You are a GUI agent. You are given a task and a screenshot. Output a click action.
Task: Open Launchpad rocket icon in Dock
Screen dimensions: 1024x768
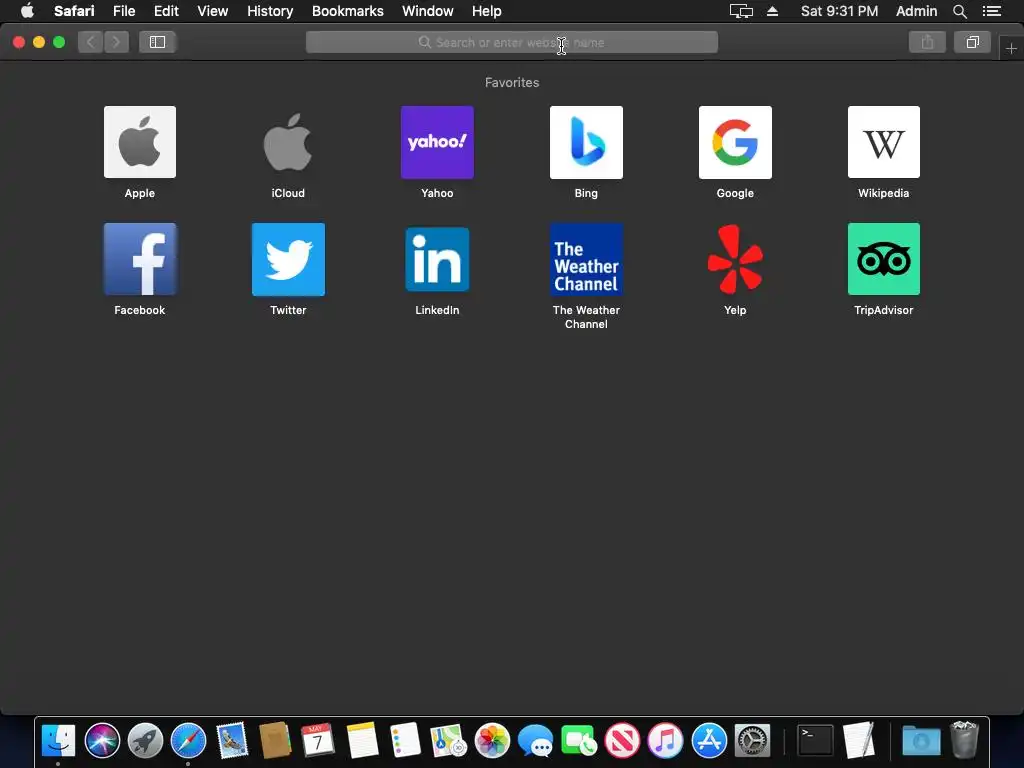pos(145,741)
